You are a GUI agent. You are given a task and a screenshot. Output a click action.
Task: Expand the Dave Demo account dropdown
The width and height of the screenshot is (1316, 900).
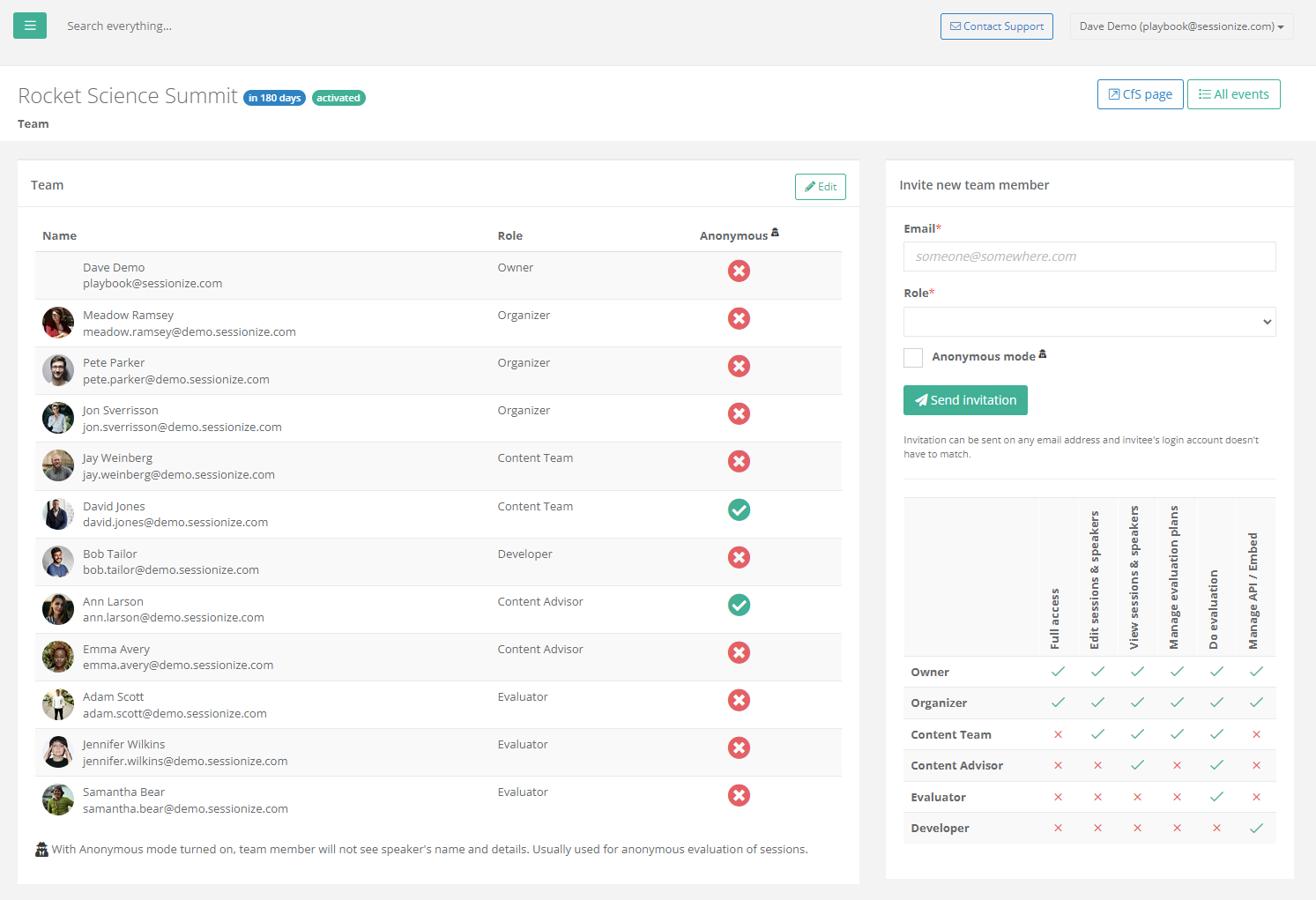click(x=1181, y=26)
